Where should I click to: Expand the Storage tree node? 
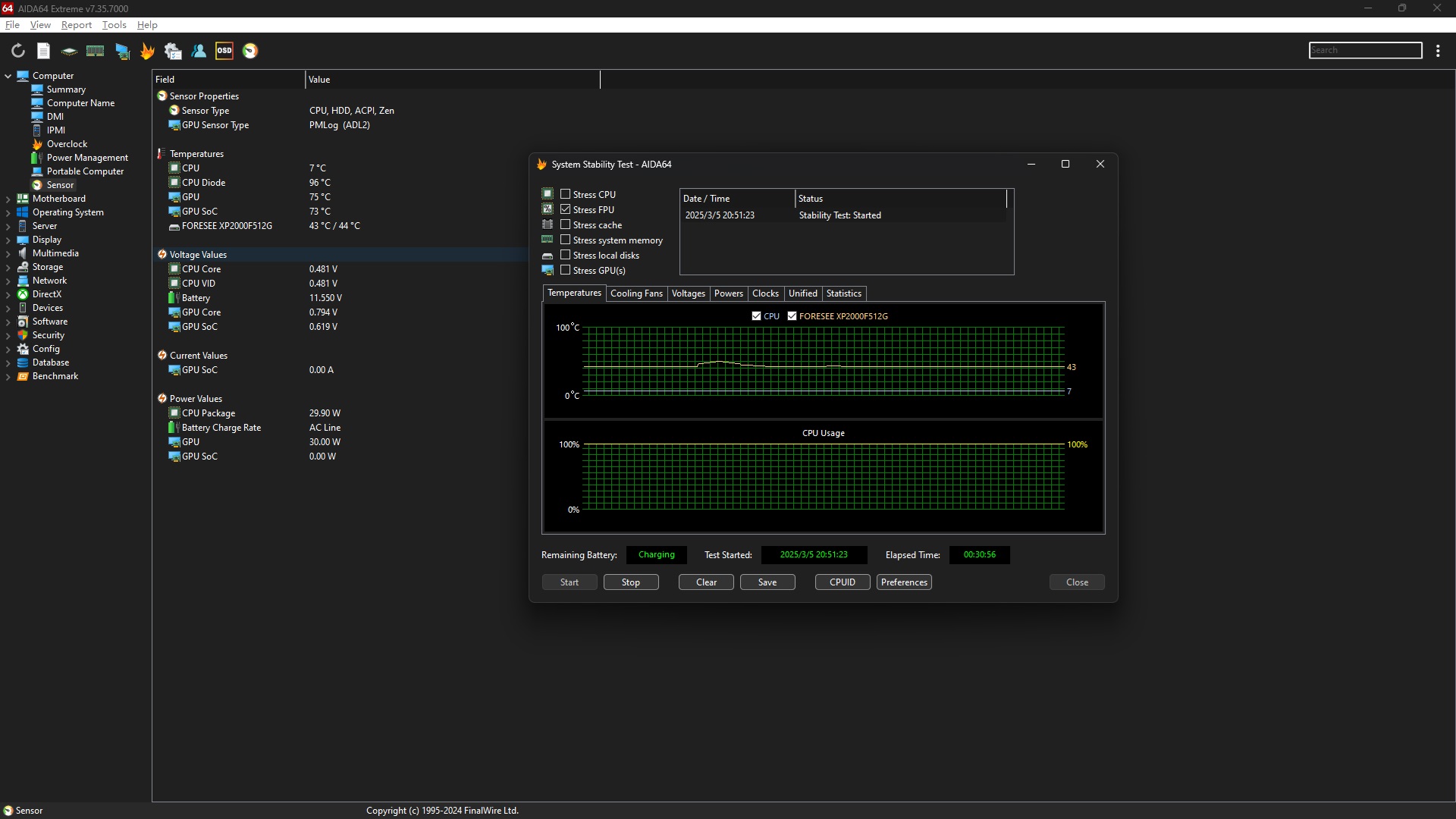8,267
